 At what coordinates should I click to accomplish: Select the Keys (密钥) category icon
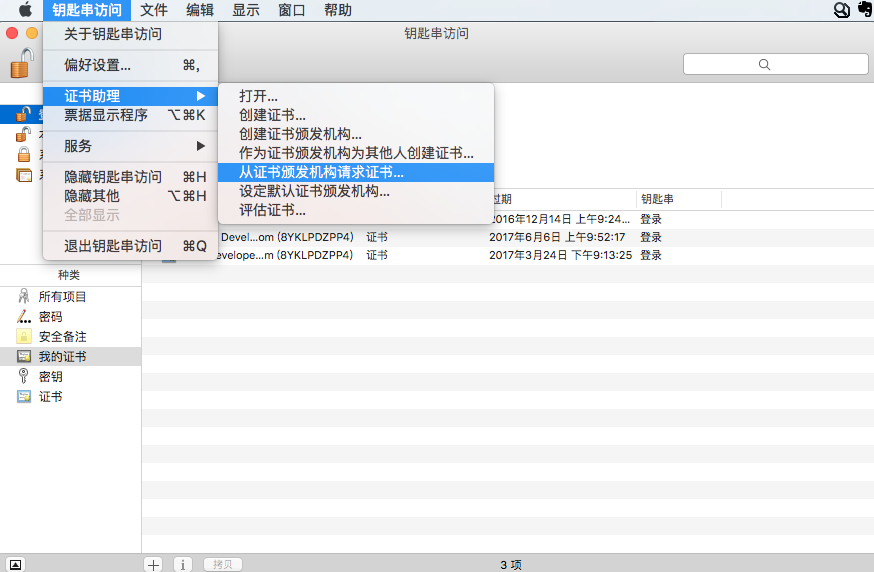pyautogui.click(x=23, y=376)
